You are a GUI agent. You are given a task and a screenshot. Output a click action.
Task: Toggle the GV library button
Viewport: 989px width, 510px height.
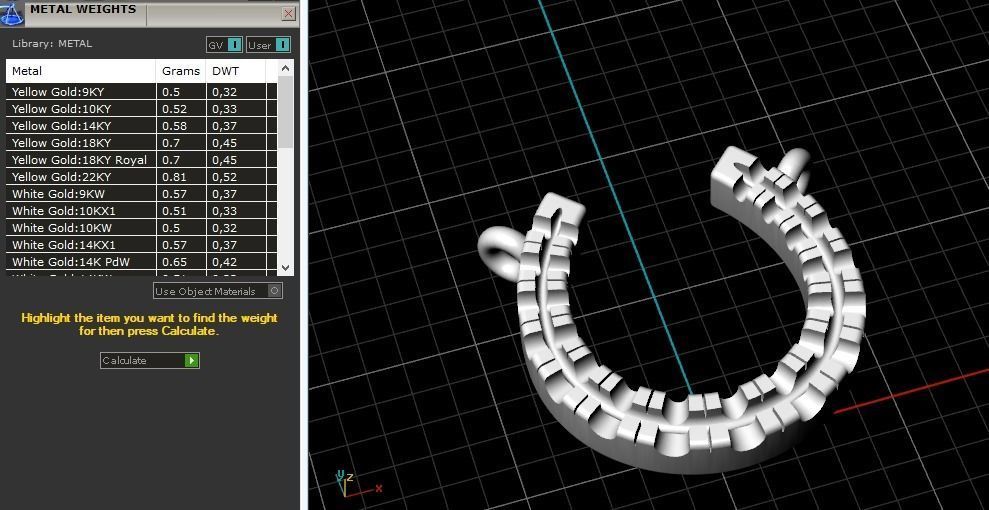pos(225,45)
